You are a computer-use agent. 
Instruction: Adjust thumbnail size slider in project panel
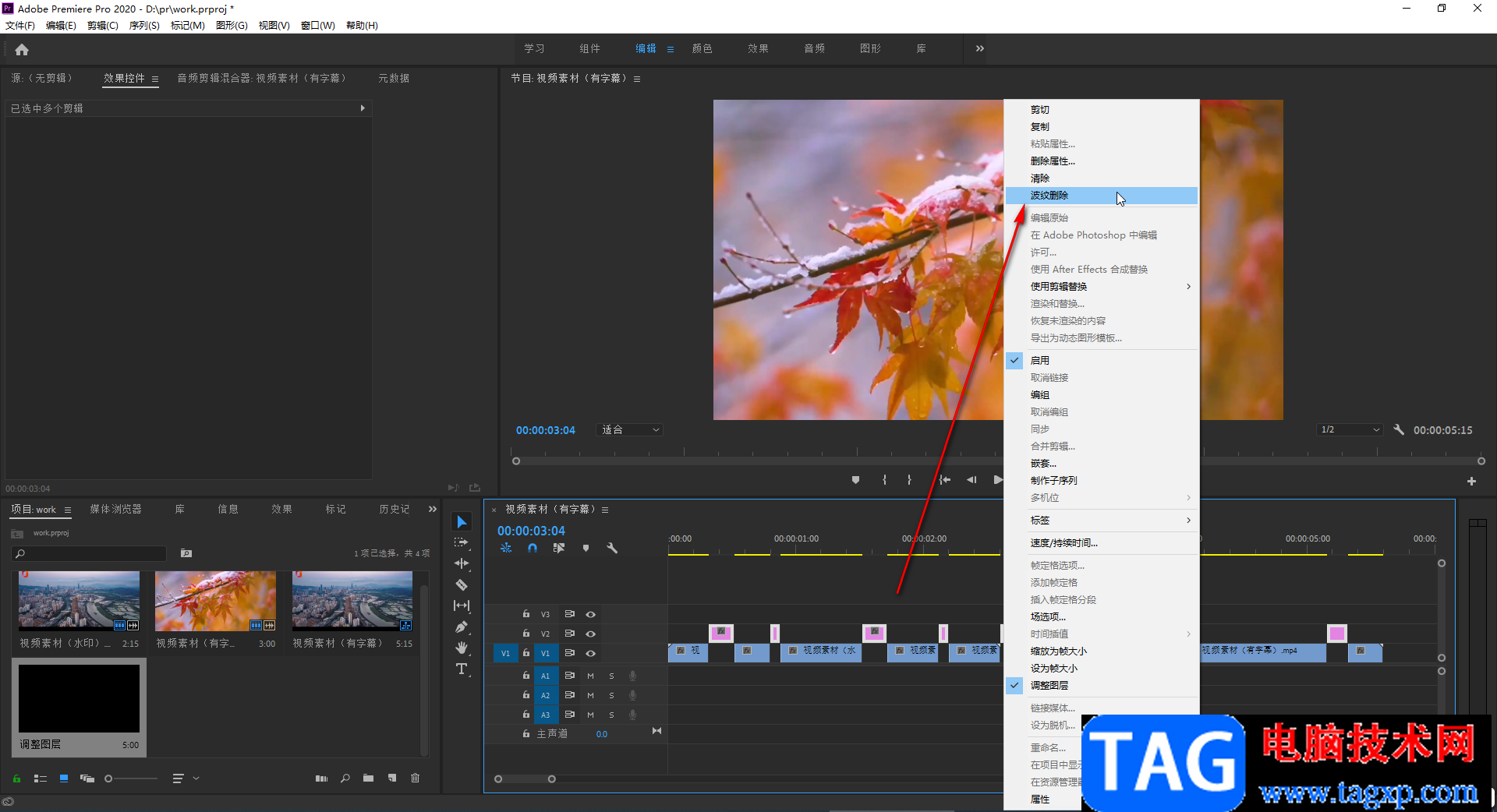click(x=109, y=778)
